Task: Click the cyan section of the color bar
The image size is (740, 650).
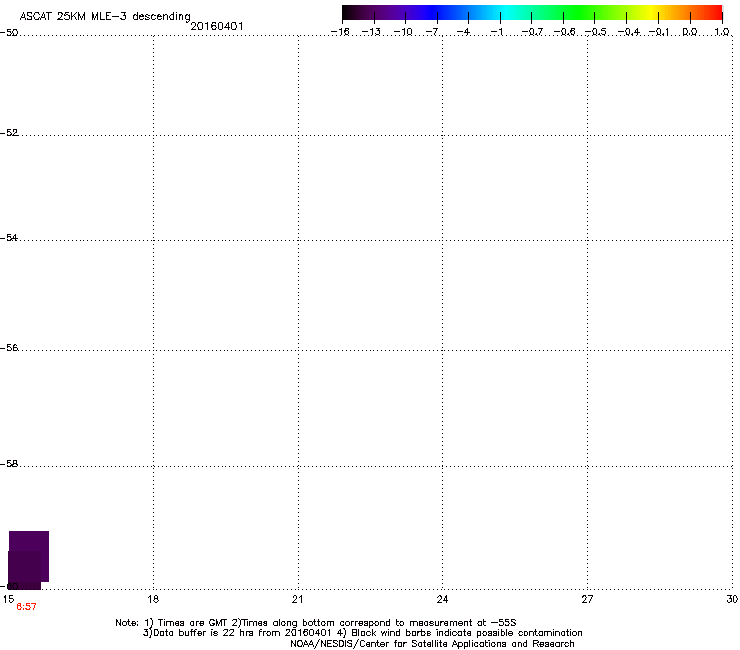Action: (x=507, y=12)
